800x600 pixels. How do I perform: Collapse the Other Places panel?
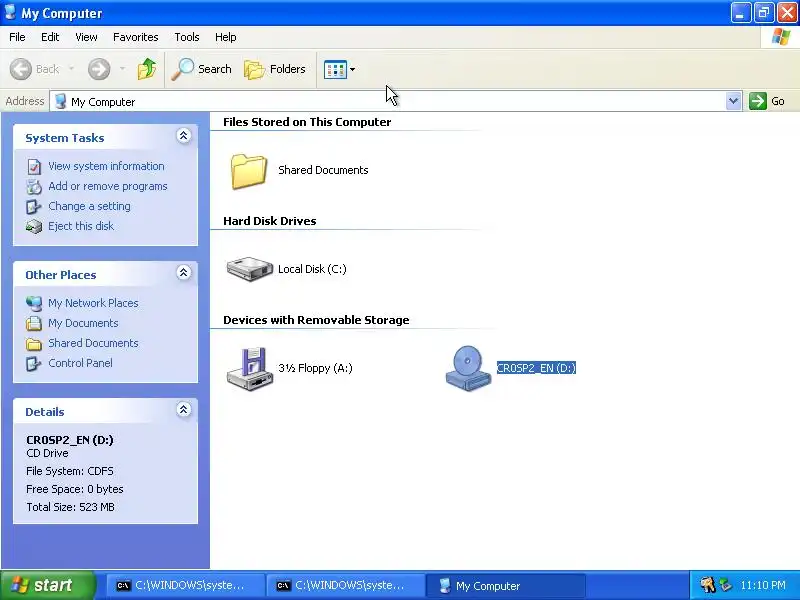point(184,272)
